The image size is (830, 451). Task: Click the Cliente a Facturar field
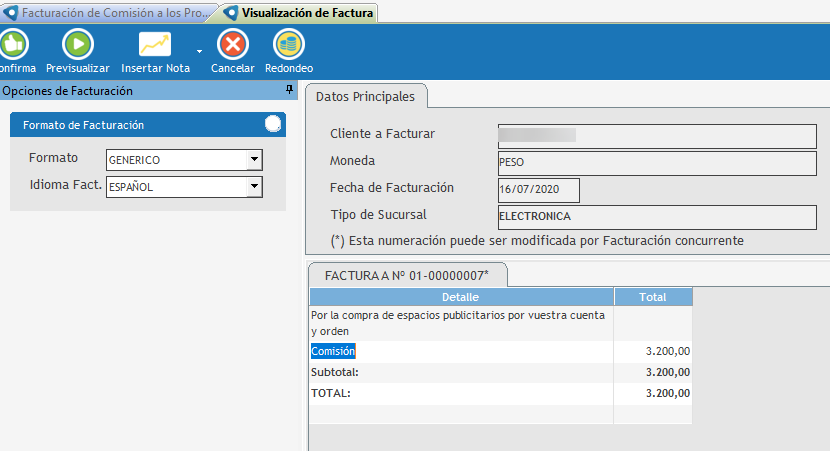tap(656, 135)
